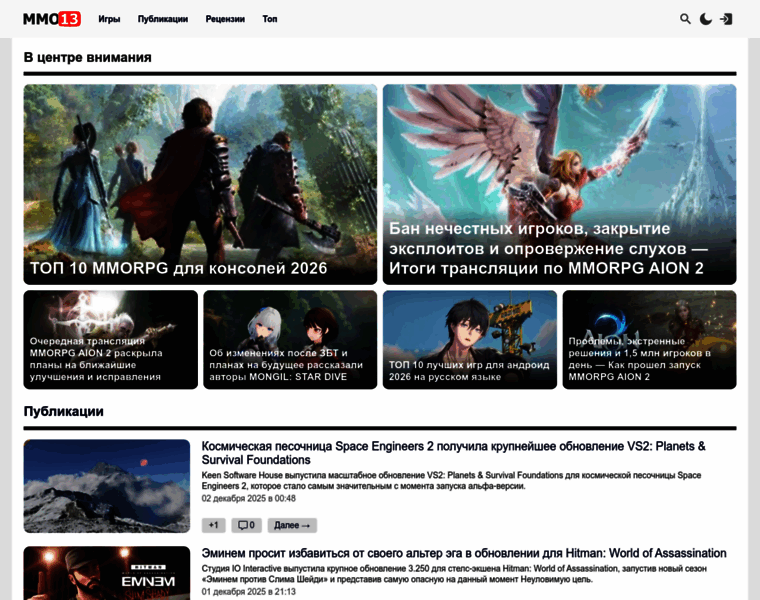Open the Игры menu item
This screenshot has width=760, height=600.
click(109, 19)
